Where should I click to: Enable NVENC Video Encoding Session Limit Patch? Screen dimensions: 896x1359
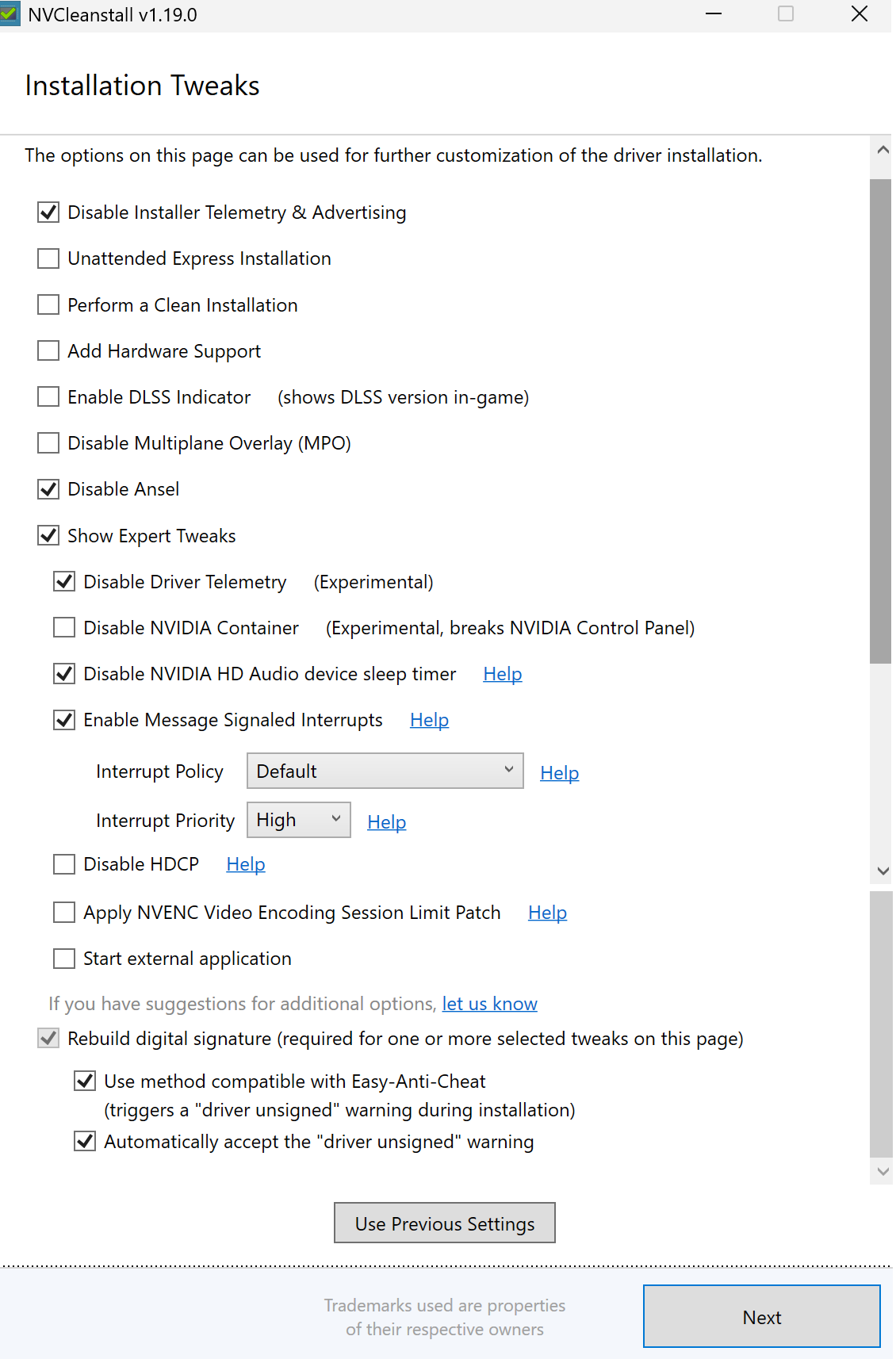coord(64,913)
